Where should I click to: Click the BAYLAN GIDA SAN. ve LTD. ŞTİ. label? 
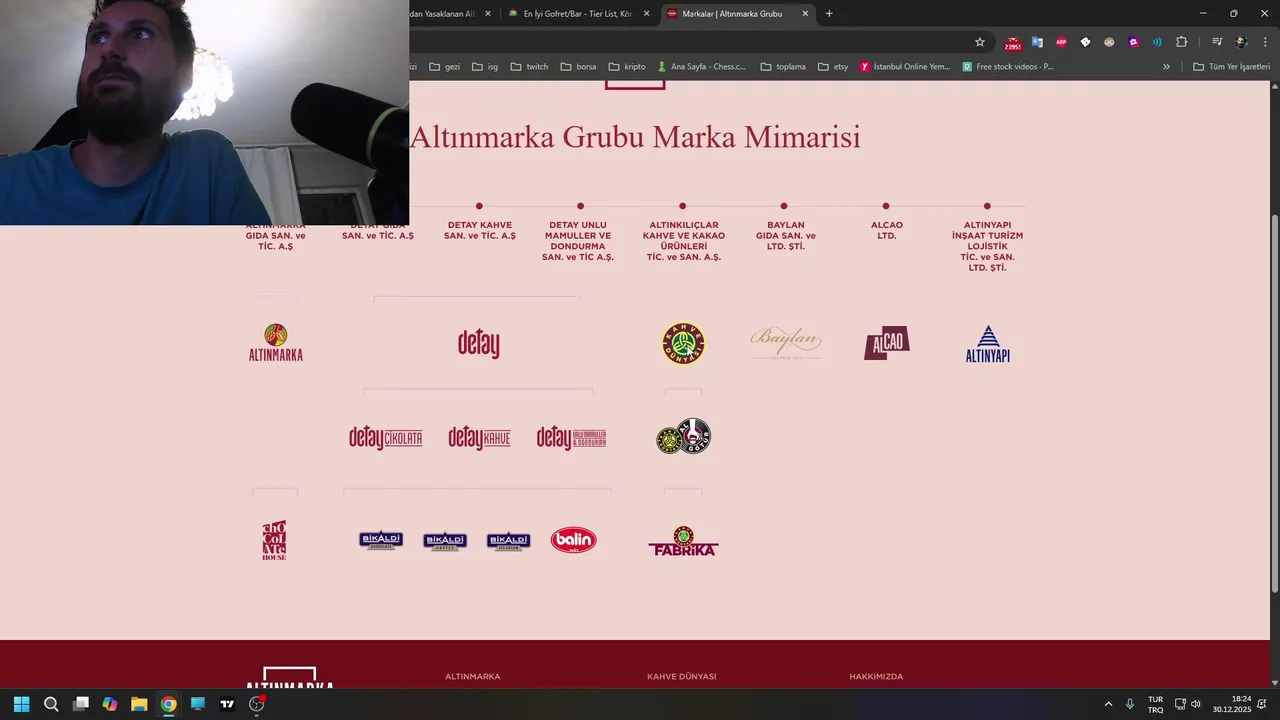[x=786, y=236]
